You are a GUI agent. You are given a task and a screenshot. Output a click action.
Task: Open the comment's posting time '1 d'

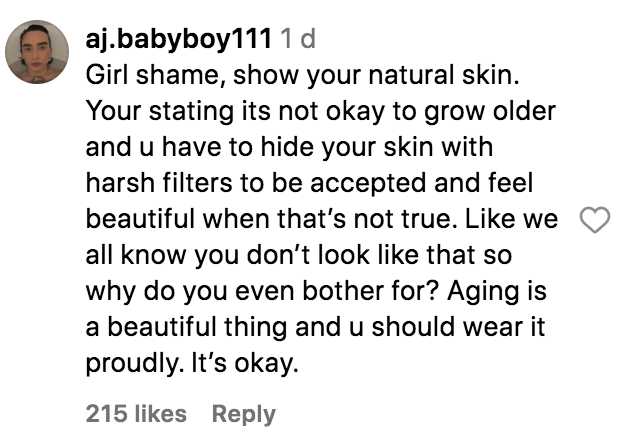point(298,39)
